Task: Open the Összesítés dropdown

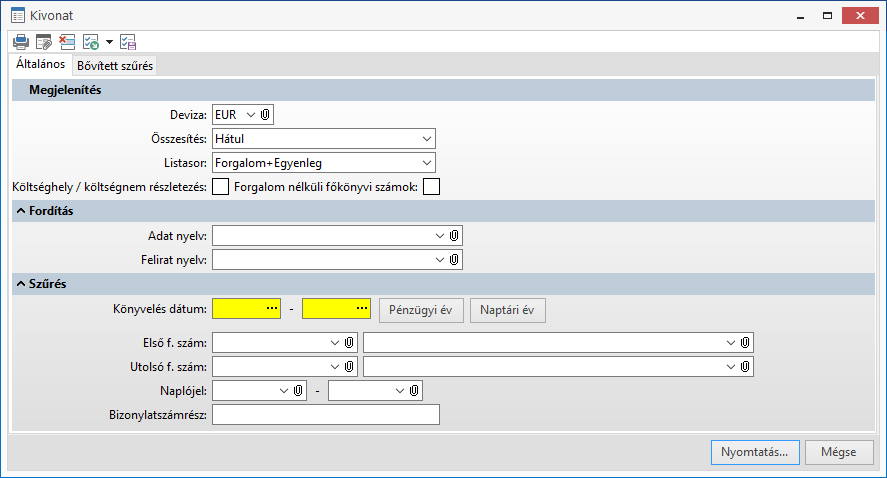Action: pos(427,139)
